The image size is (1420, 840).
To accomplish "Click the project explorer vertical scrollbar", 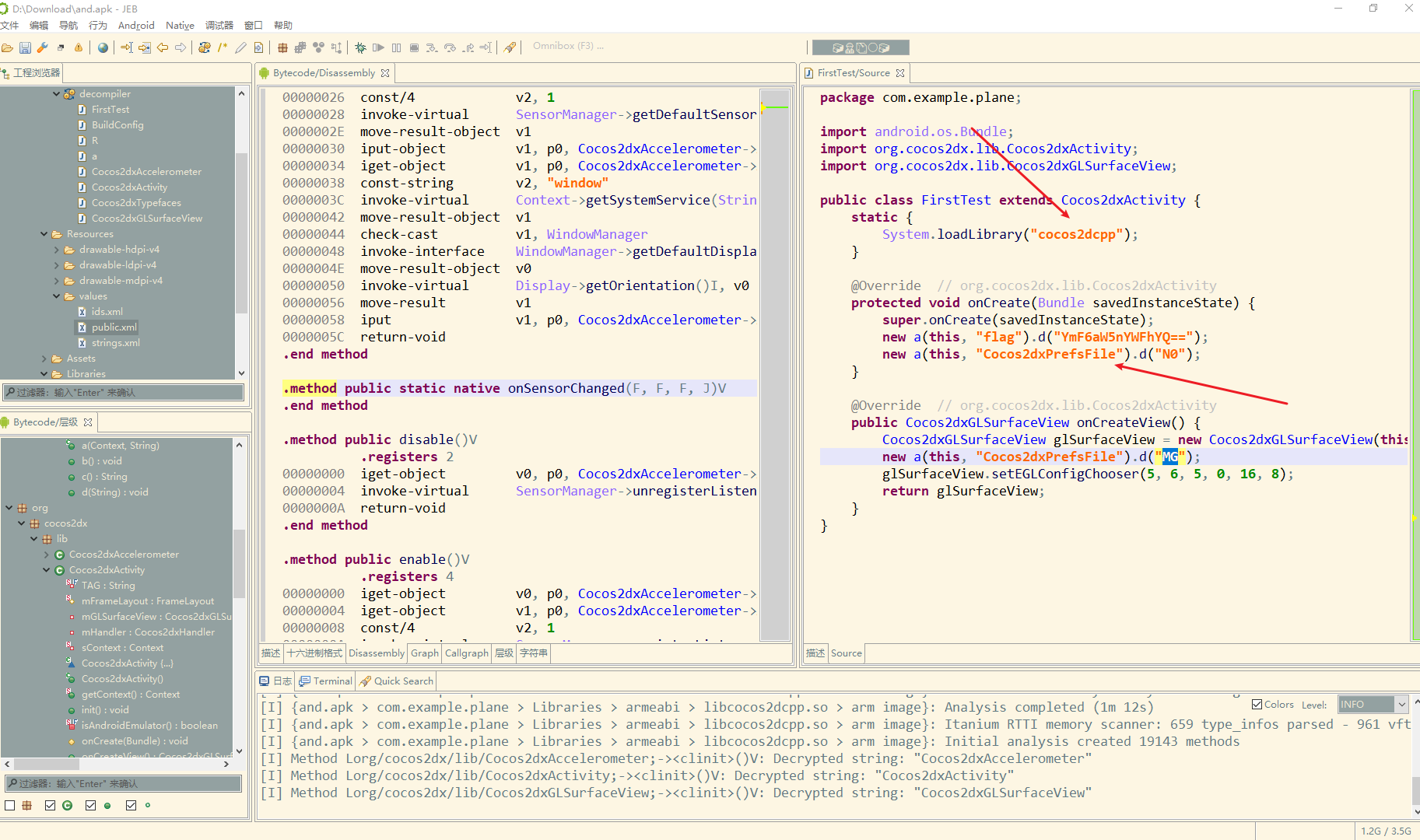I will click(241, 233).
